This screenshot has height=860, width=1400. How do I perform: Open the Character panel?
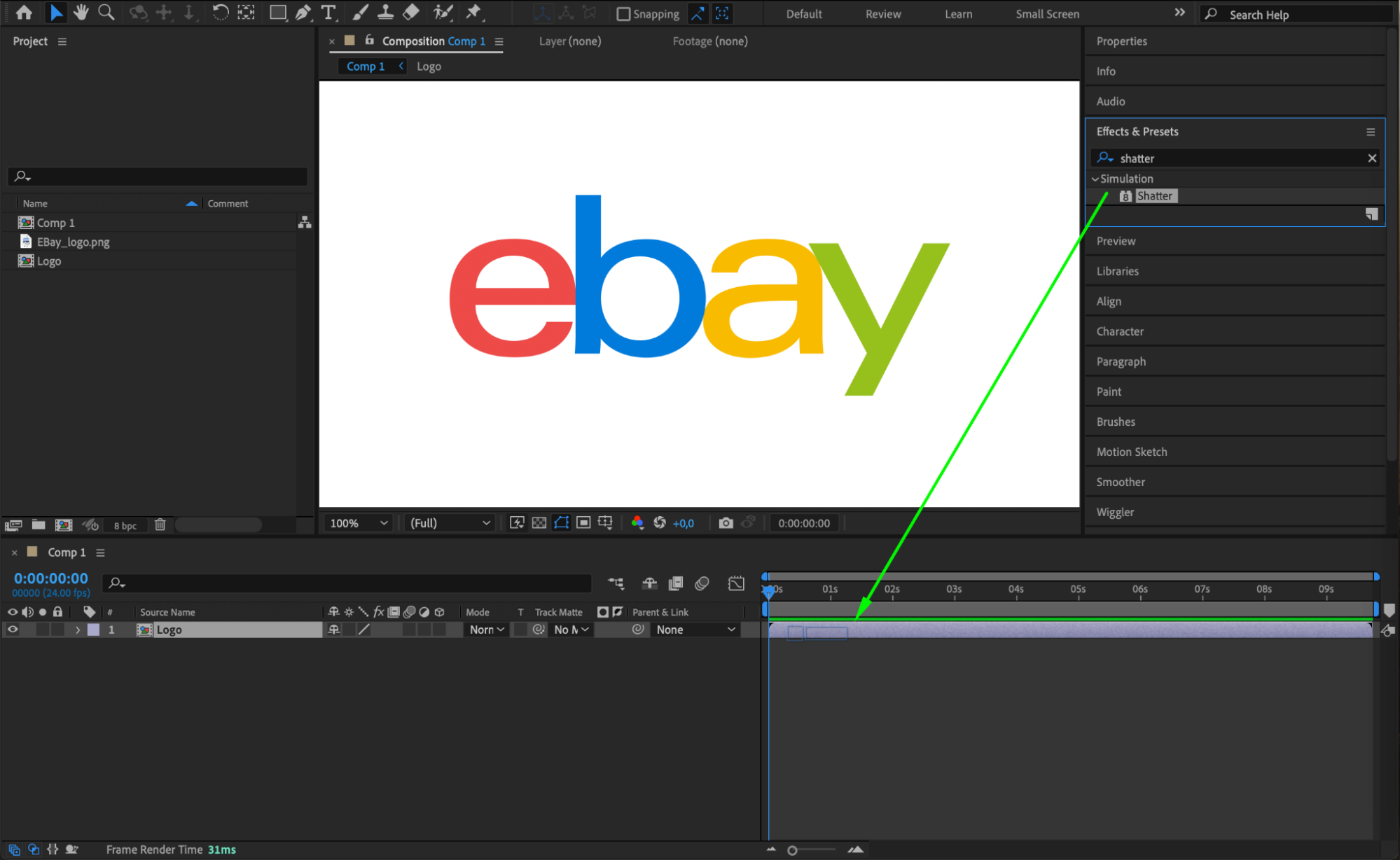coord(1120,331)
